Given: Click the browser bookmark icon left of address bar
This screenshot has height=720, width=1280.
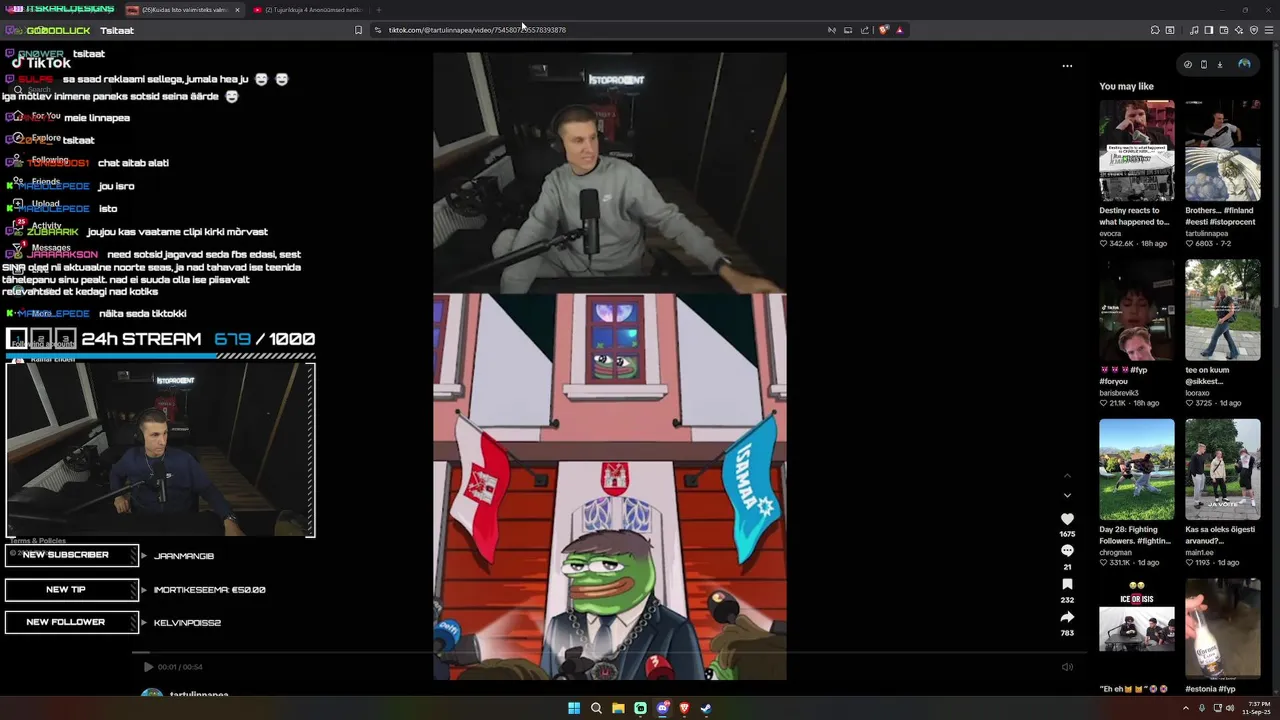Looking at the screenshot, I should [x=358, y=30].
